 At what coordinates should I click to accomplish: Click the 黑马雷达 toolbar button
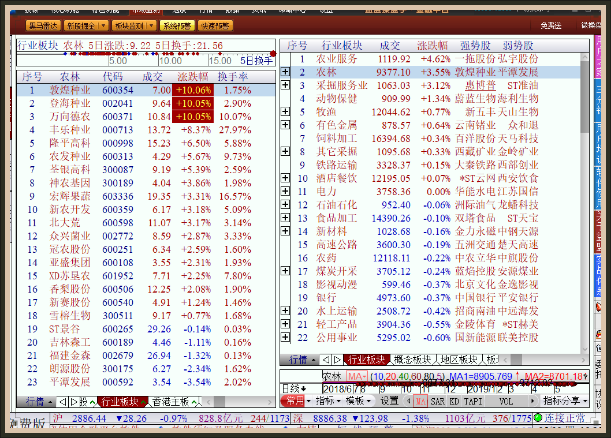[x=43, y=26]
